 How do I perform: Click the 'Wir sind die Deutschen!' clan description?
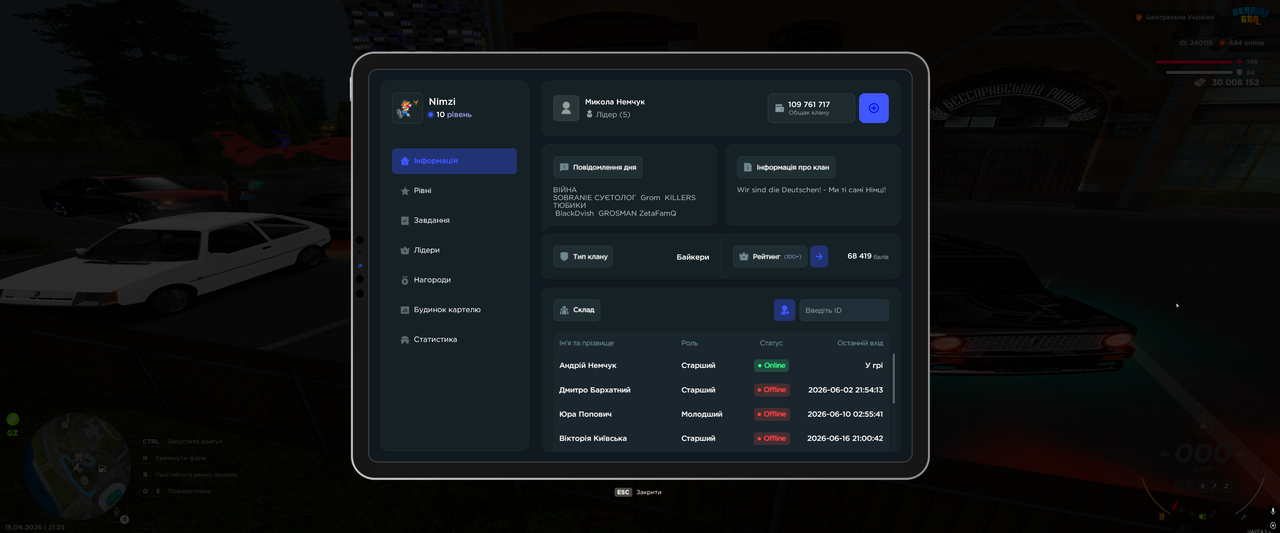pos(811,190)
